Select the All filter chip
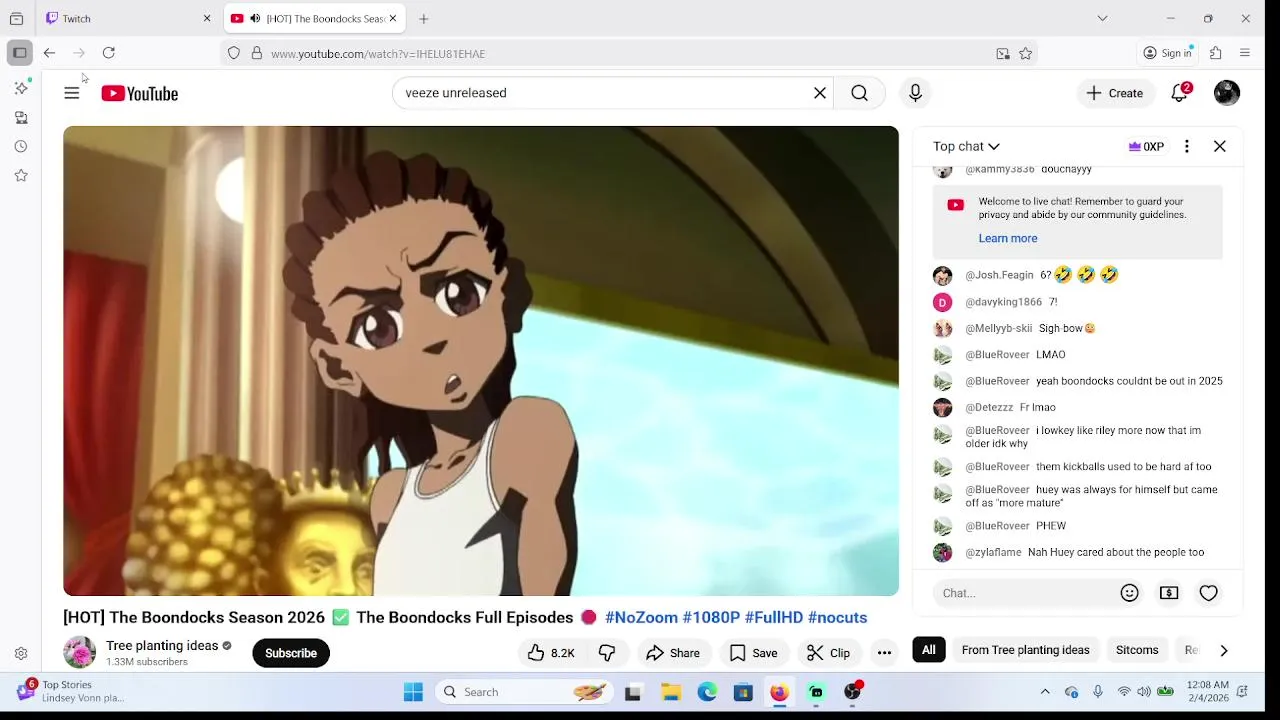Screen dimensions: 1280x720 [929, 650]
